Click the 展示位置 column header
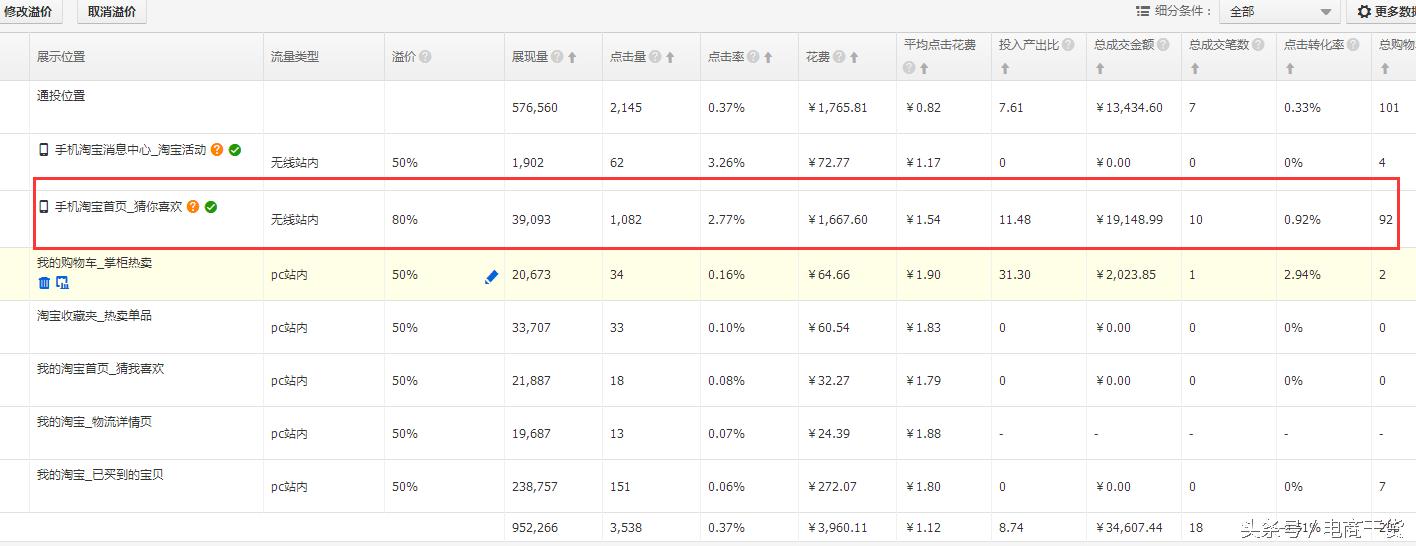1416x546 pixels. pos(61,57)
